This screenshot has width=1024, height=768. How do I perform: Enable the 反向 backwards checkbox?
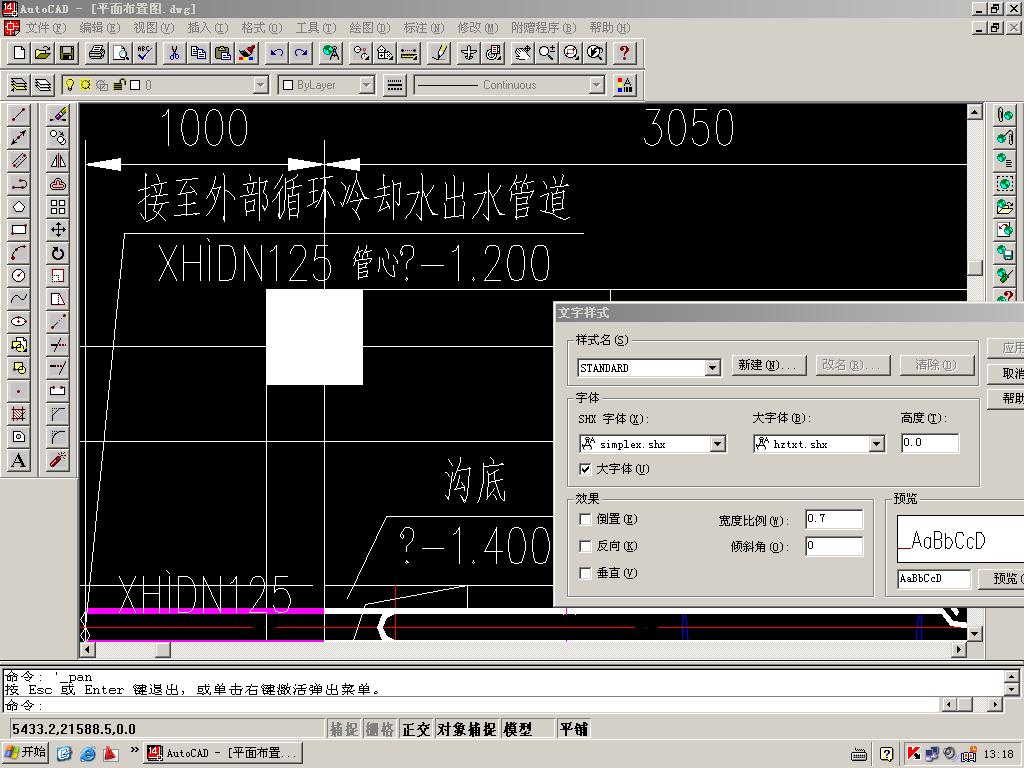(x=585, y=546)
